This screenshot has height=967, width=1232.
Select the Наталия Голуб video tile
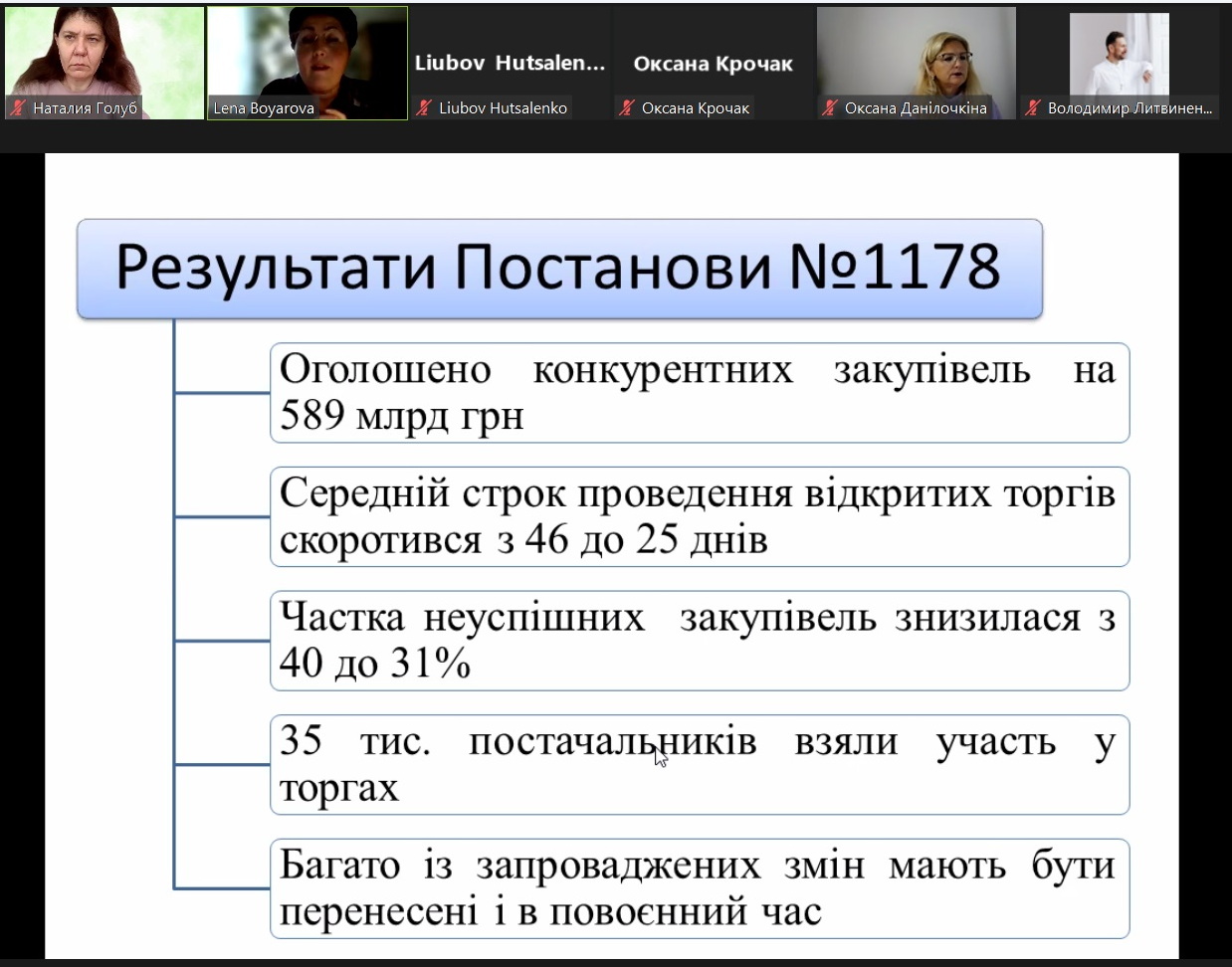point(104,55)
